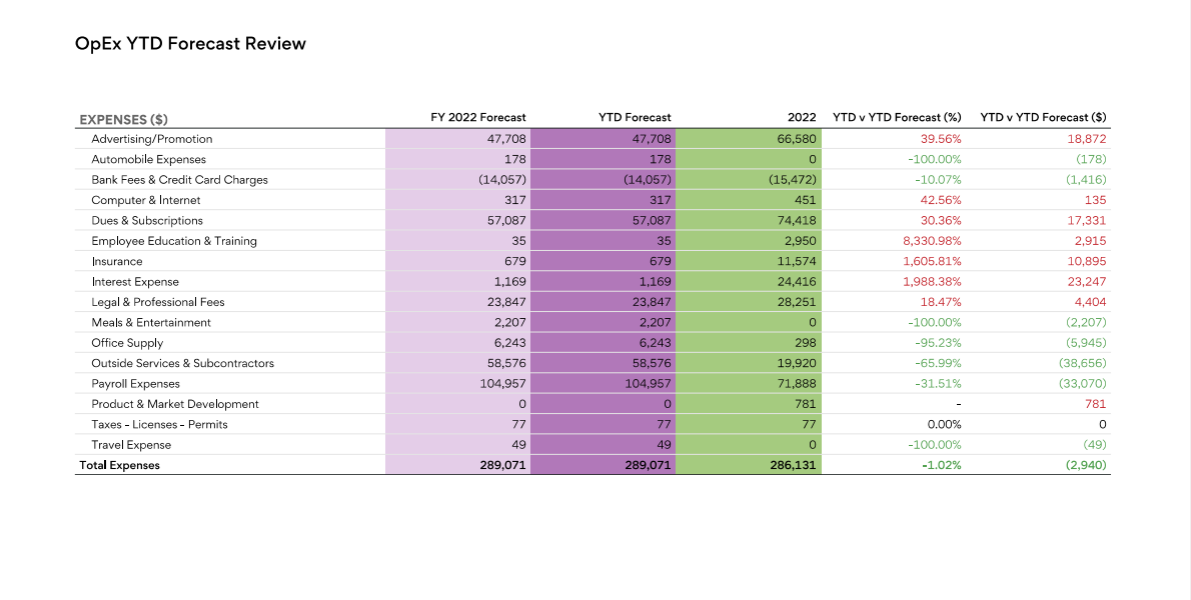Select the Total Expenses row label
The image size is (1191, 600).
point(119,465)
